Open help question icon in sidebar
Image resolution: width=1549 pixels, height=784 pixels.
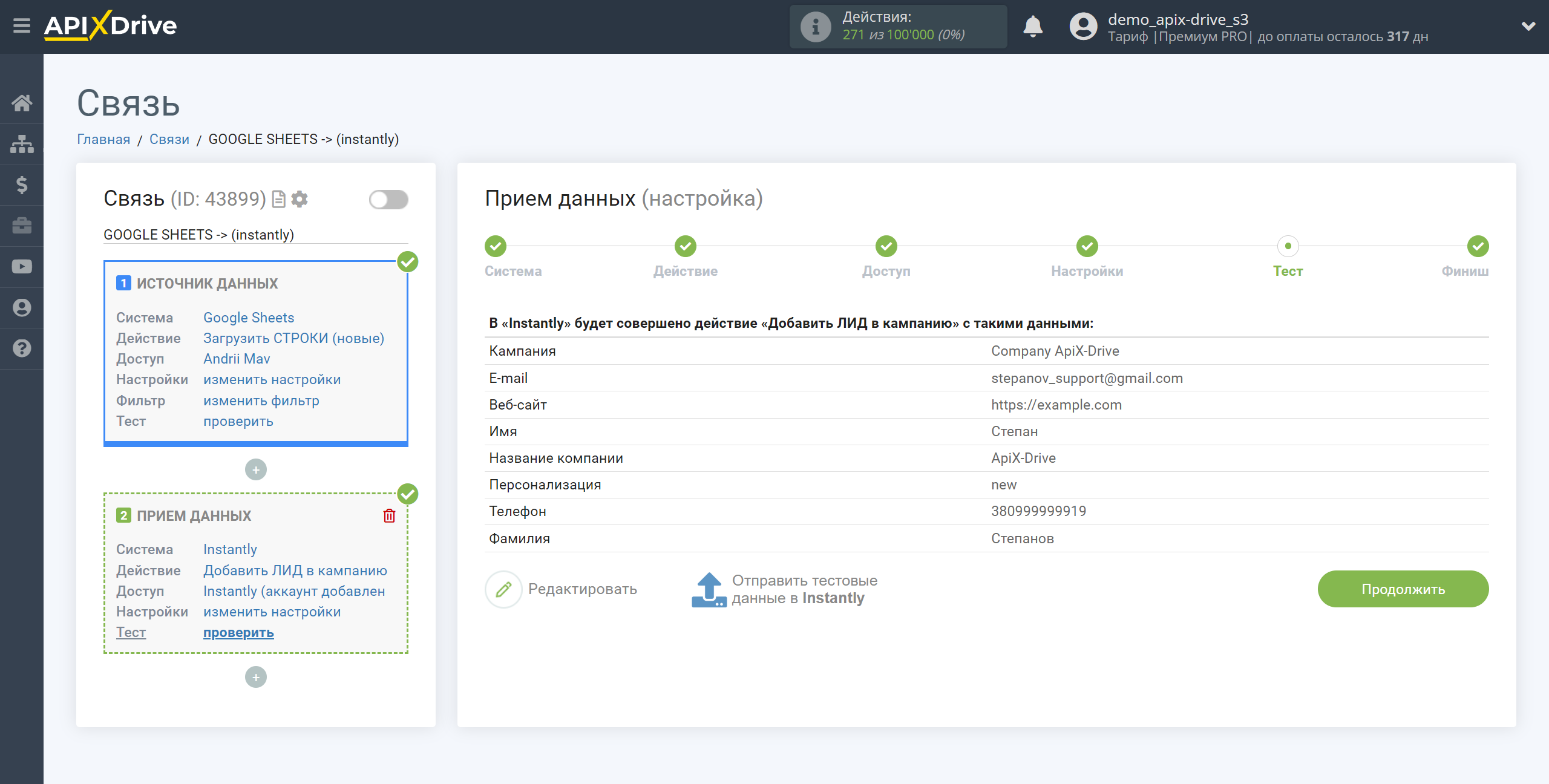(x=22, y=348)
